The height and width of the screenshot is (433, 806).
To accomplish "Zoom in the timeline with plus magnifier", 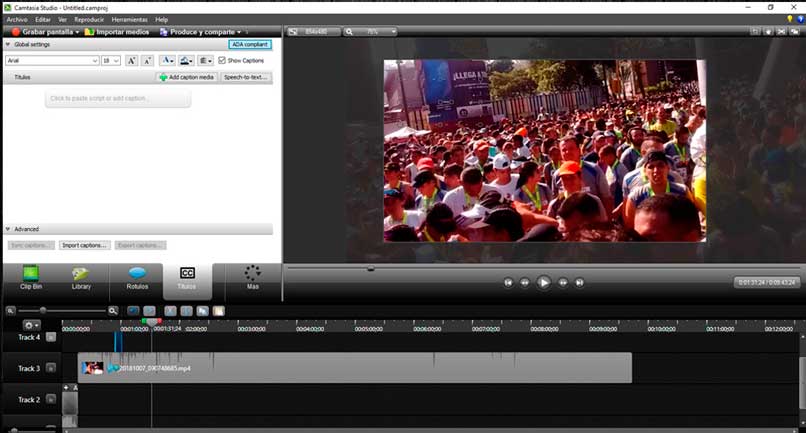I will (113, 311).
